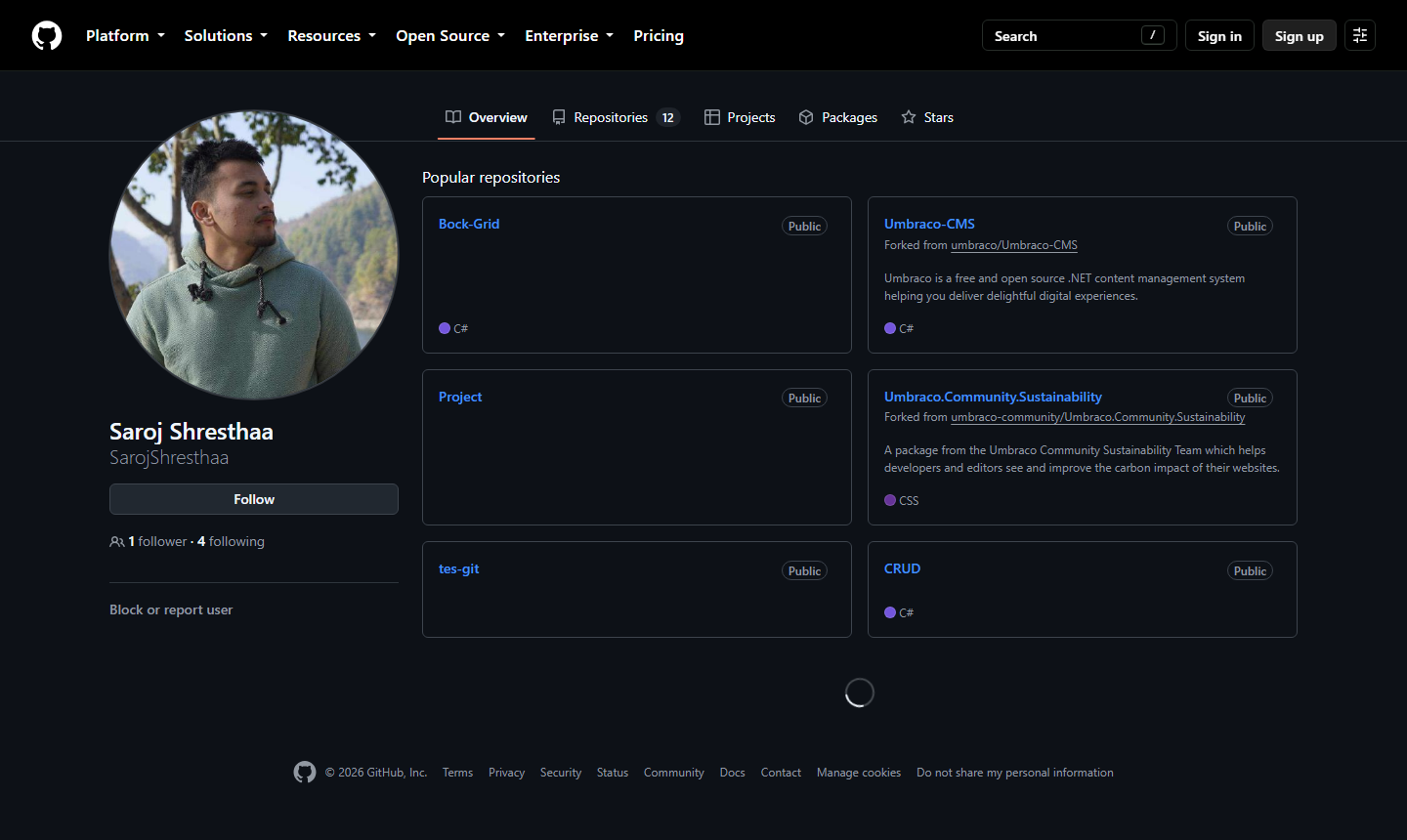Click the Popular repositories heading
1407x840 pixels.
tap(491, 177)
